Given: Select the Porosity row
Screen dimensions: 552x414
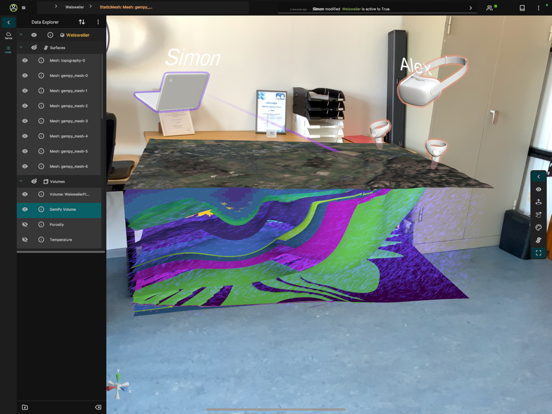Looking at the screenshot, I should (x=59, y=225).
